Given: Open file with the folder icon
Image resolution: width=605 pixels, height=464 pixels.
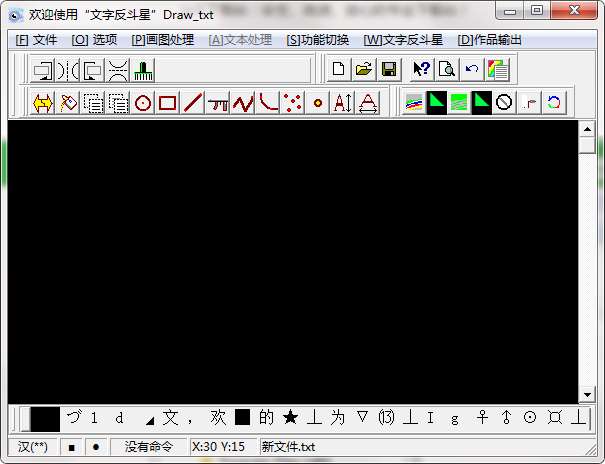Looking at the screenshot, I should [363, 69].
